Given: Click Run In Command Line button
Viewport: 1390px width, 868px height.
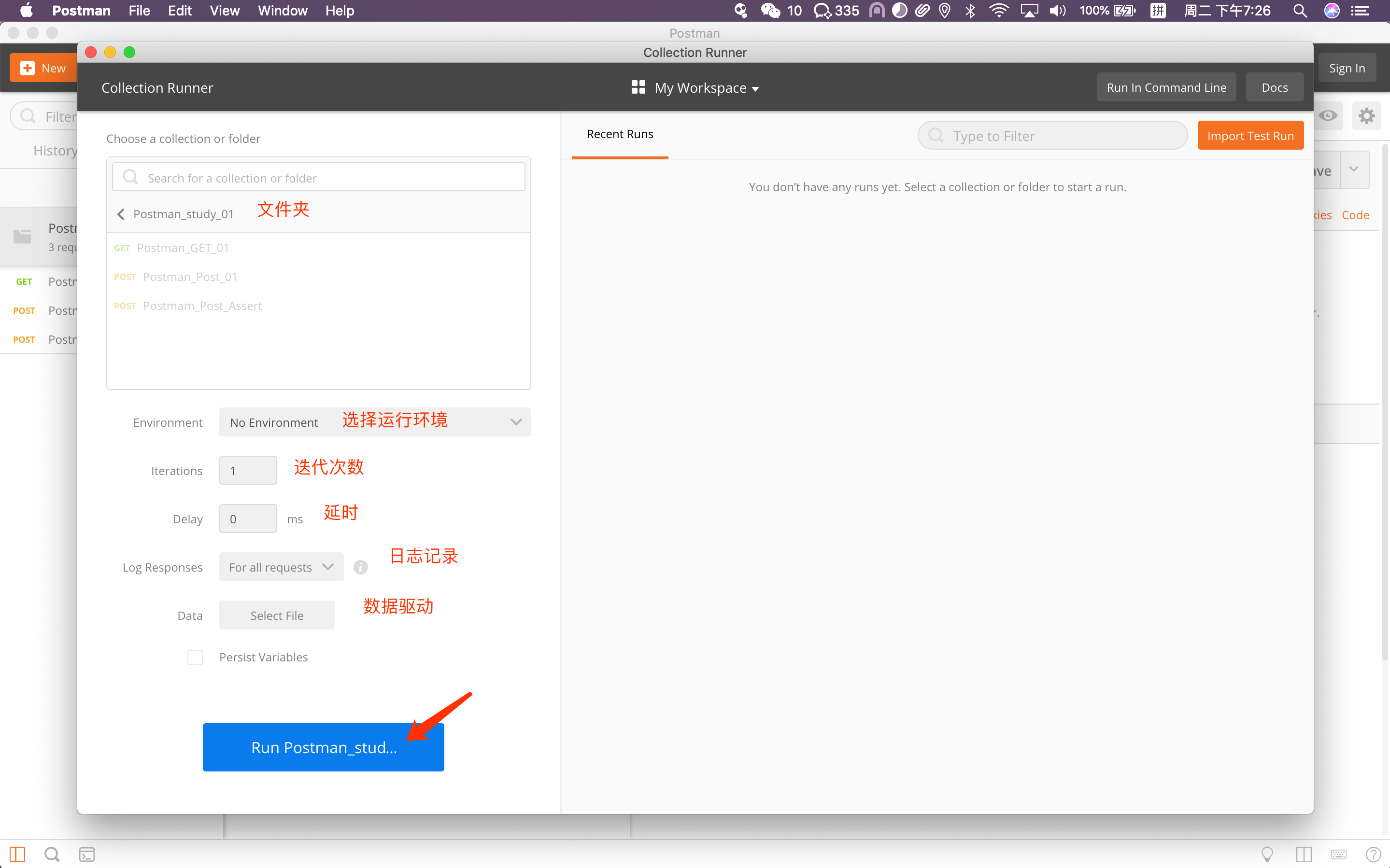Looking at the screenshot, I should point(1166,87).
